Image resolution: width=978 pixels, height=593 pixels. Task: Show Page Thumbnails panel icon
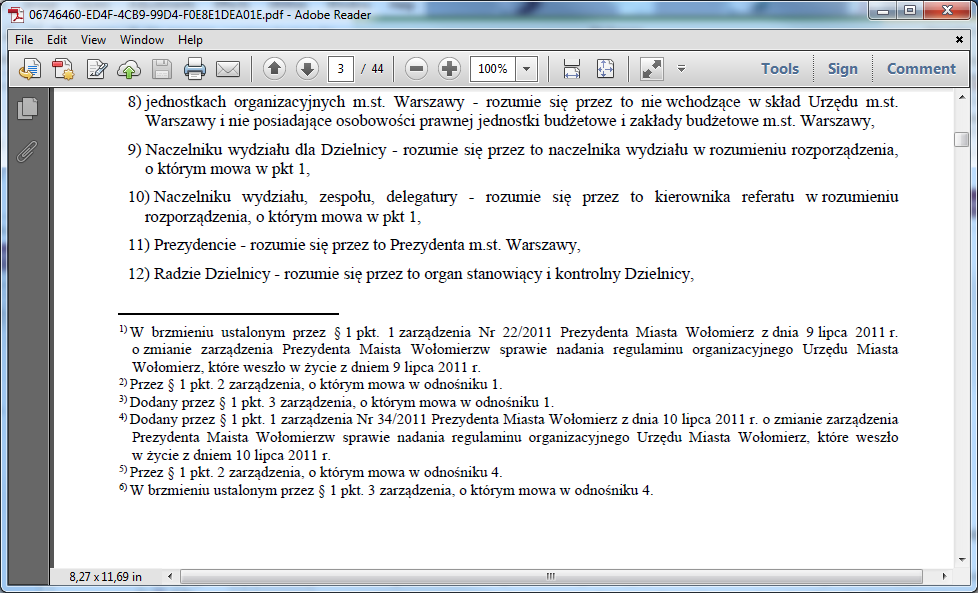pyautogui.click(x=27, y=108)
